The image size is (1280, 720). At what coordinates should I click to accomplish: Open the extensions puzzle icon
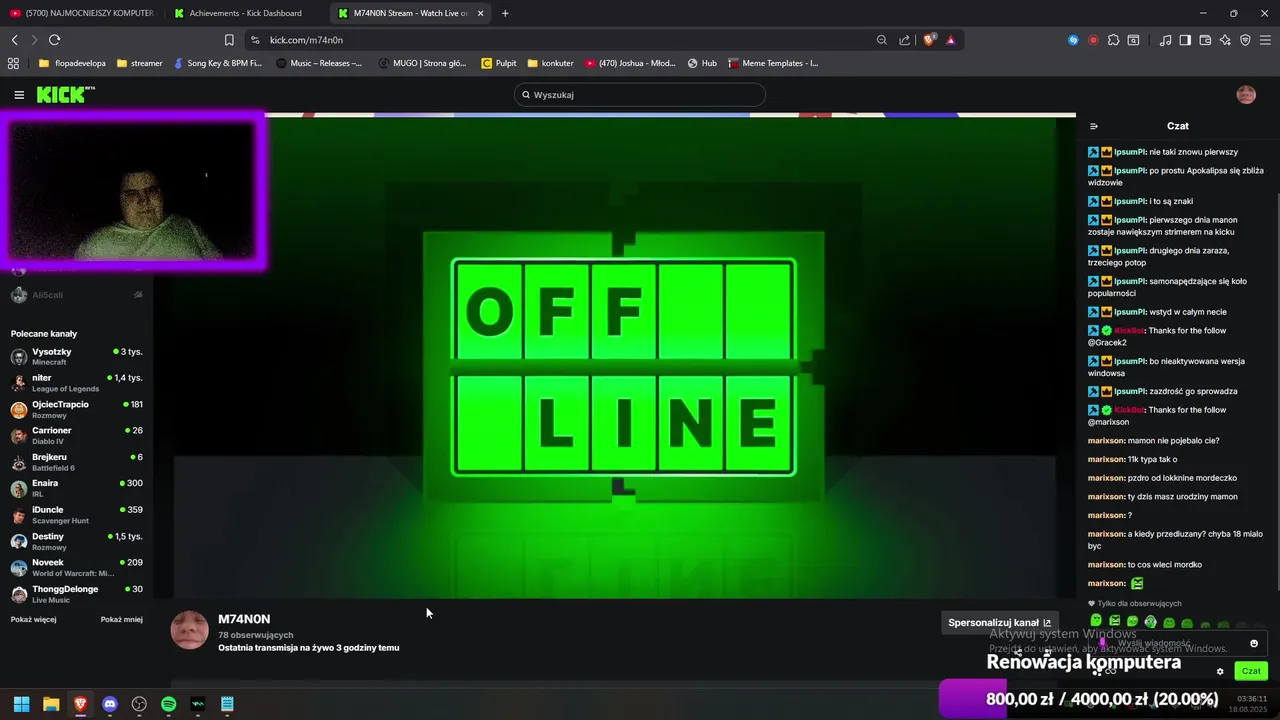coord(1113,40)
